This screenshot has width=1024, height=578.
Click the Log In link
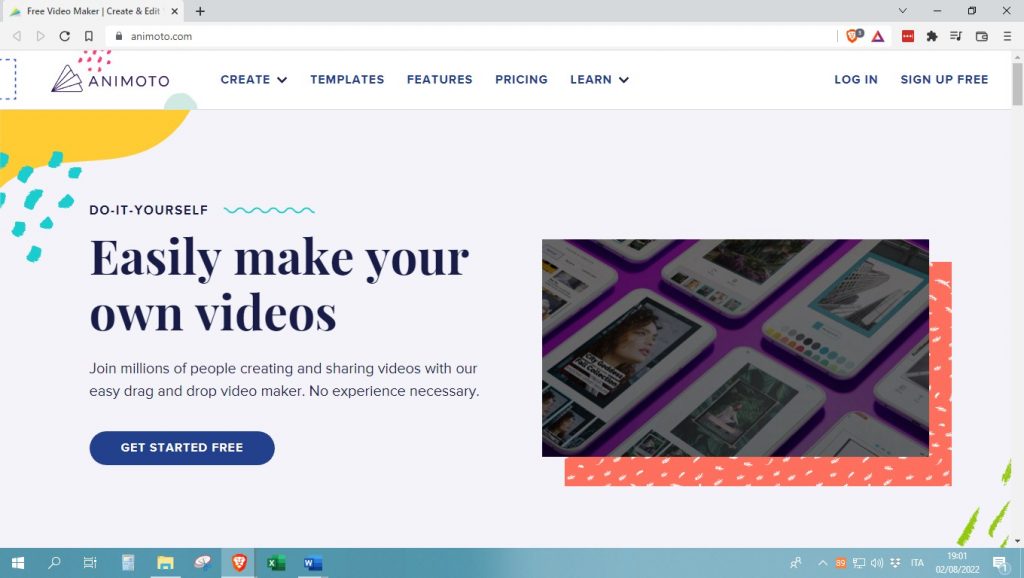tap(855, 79)
